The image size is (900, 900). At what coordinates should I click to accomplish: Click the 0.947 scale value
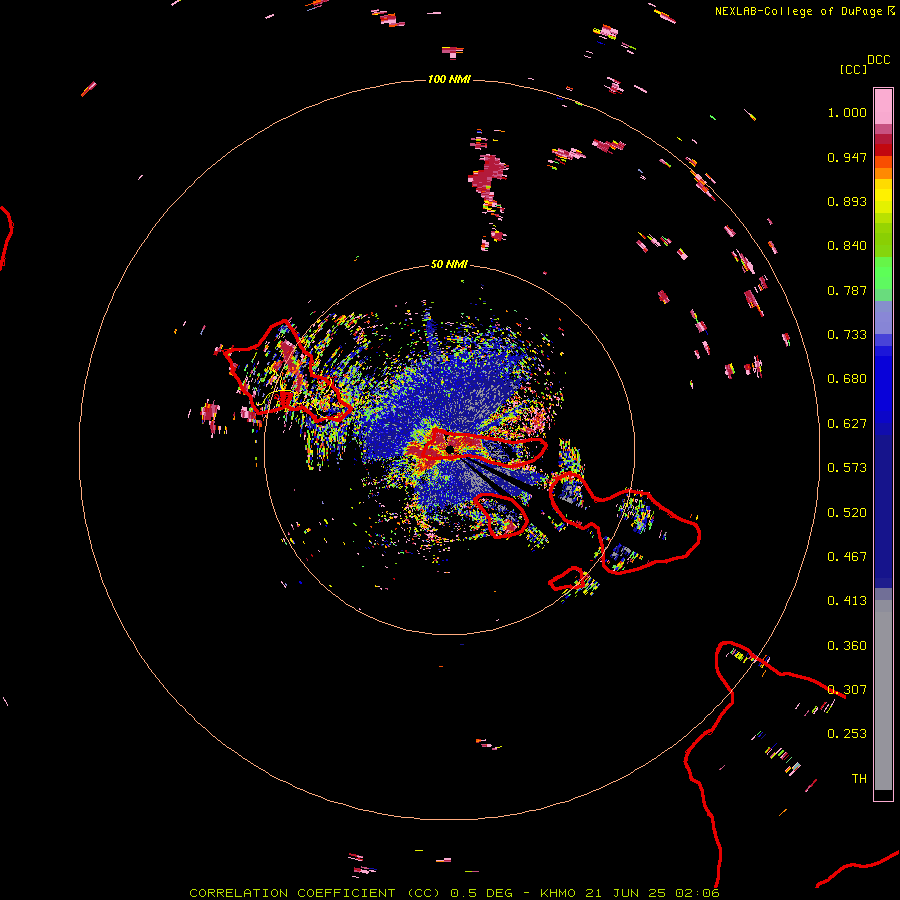[847, 157]
